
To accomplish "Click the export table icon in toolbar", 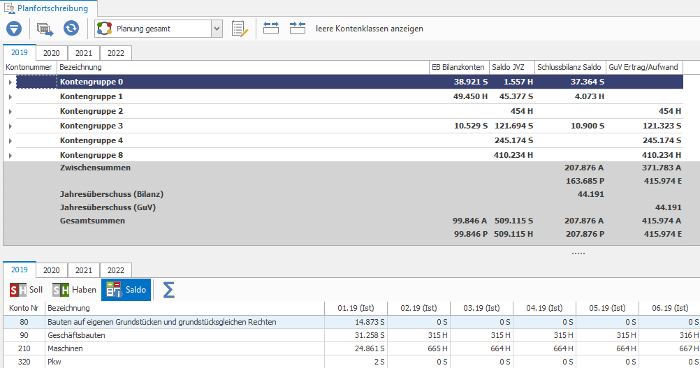I will click(x=45, y=29).
